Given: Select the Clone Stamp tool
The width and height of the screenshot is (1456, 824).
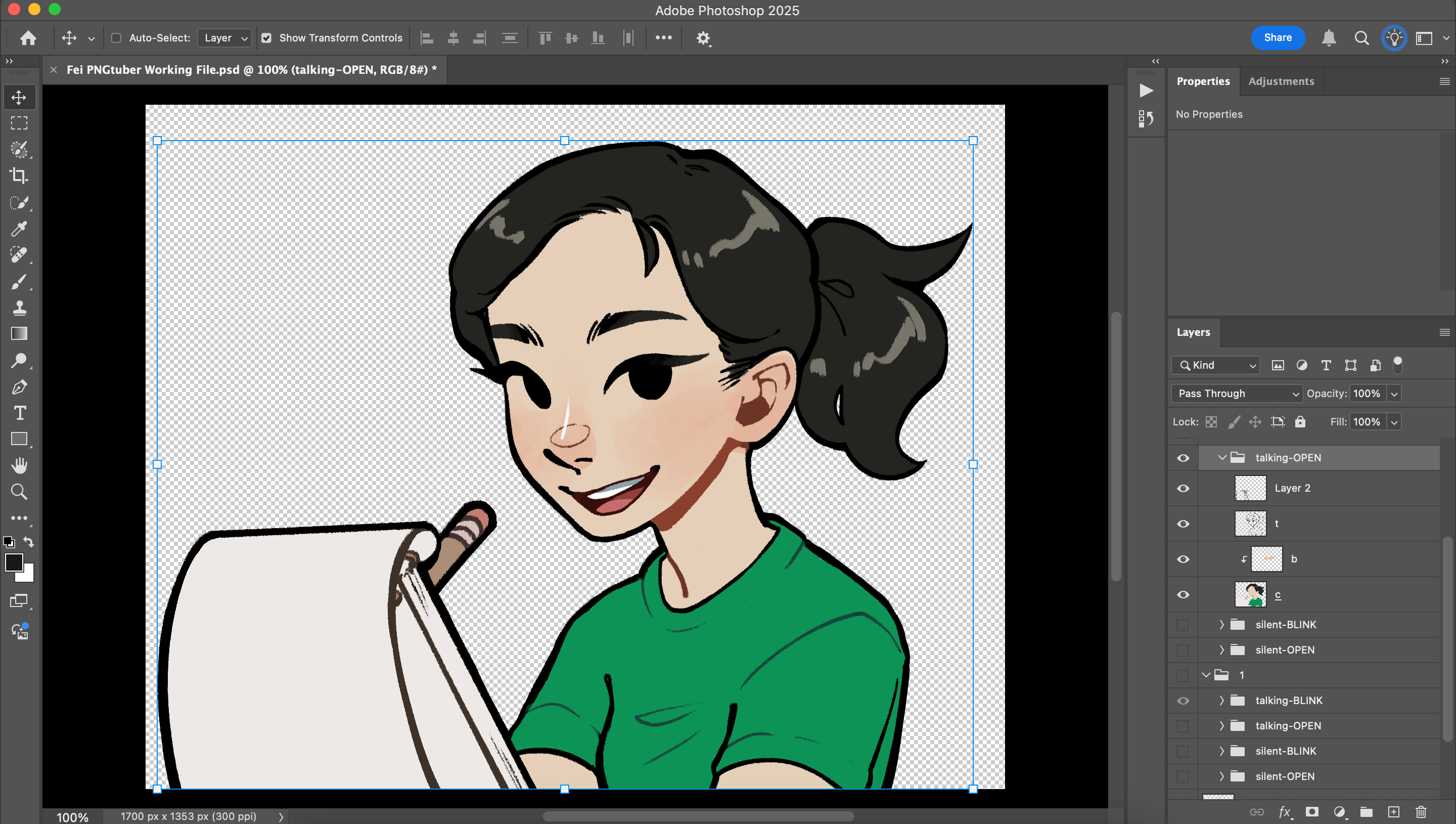Looking at the screenshot, I should [x=19, y=308].
